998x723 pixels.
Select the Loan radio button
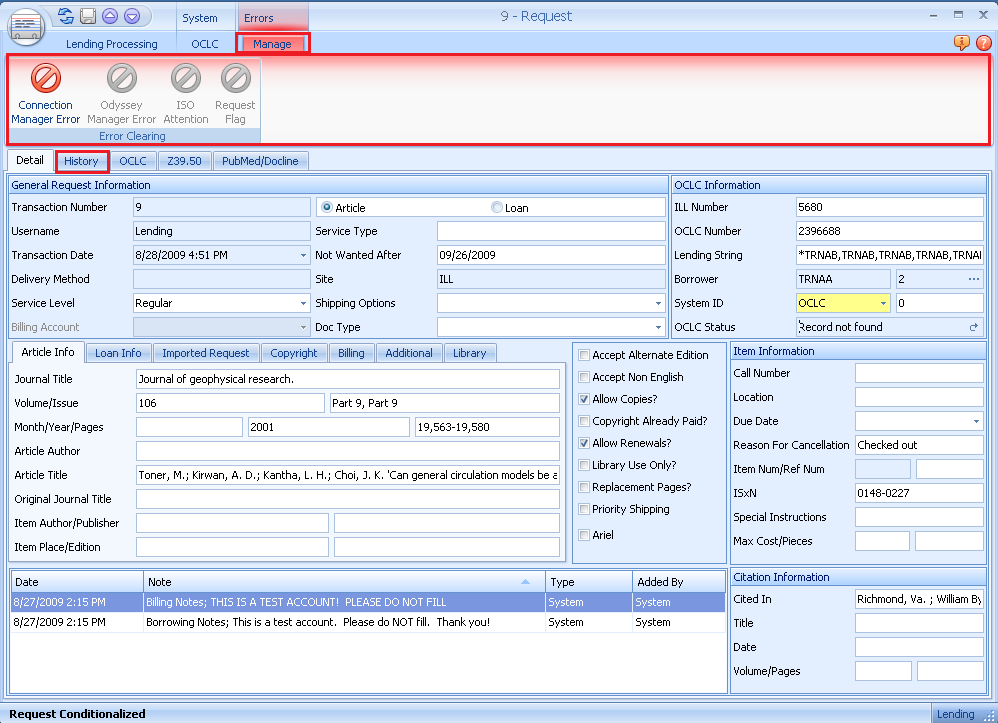(x=496, y=207)
